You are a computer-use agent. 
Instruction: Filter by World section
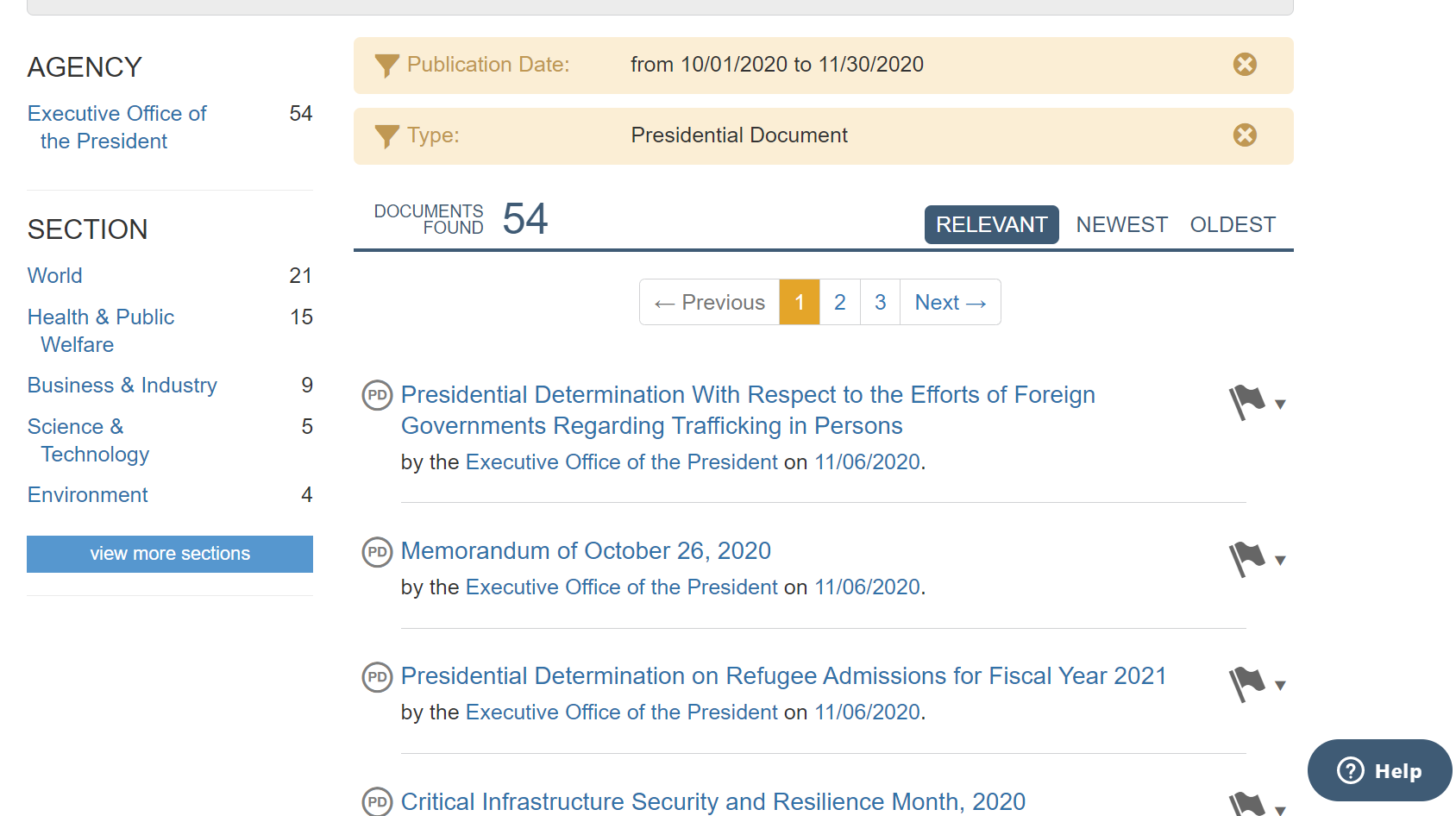tap(55, 275)
